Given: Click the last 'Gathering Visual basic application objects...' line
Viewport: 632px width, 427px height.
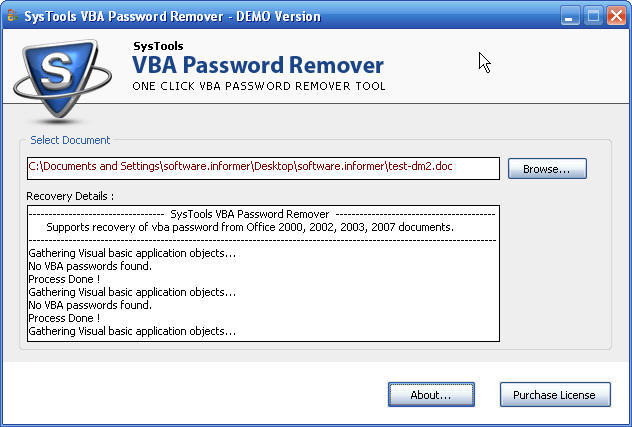Looking at the screenshot, I should coord(132,331).
